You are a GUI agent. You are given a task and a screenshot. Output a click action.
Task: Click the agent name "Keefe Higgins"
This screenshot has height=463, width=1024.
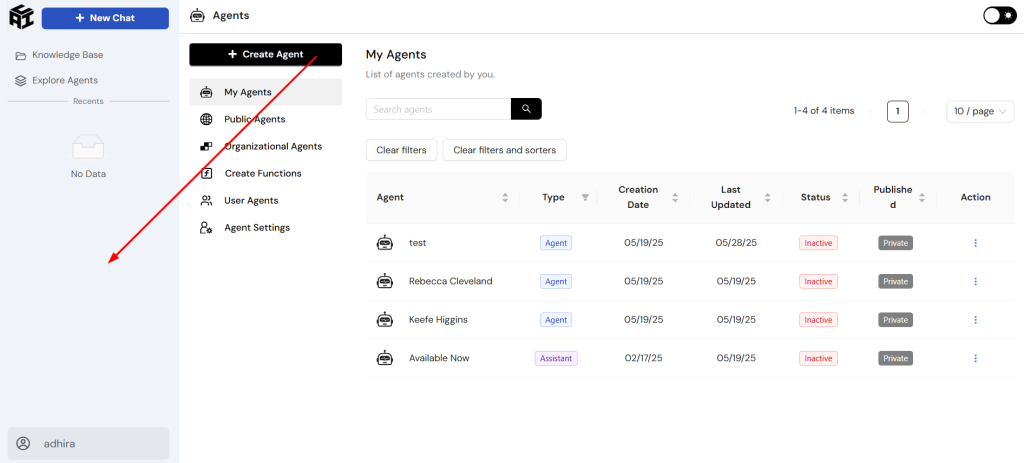438,320
